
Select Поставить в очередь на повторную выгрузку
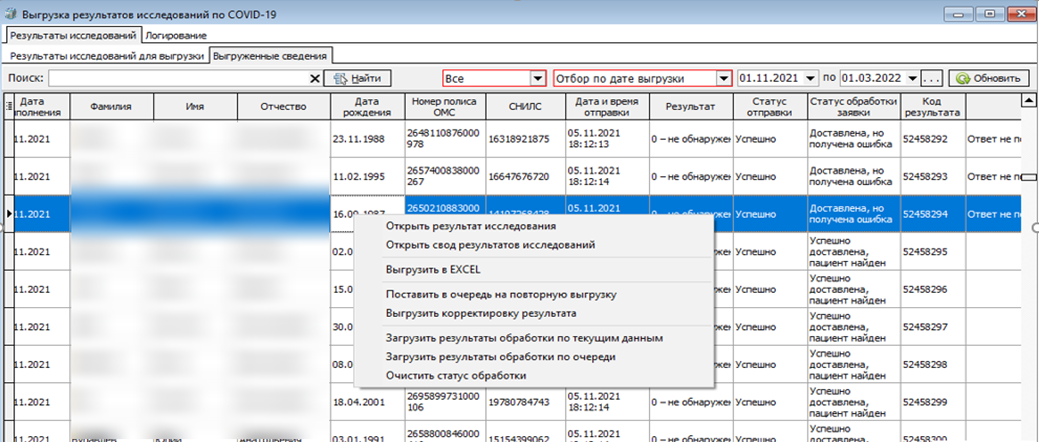(500, 295)
